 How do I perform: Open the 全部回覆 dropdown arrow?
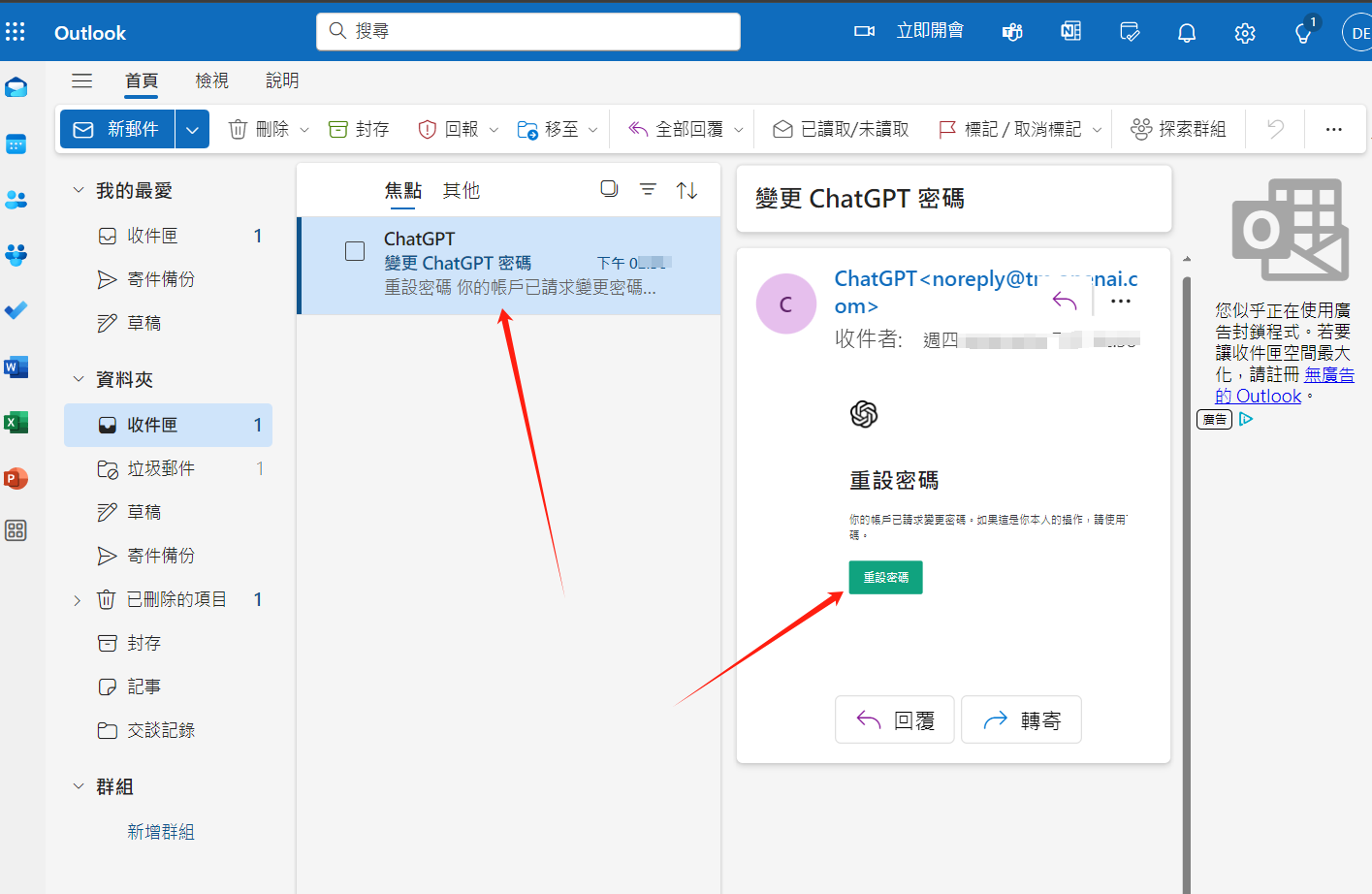[738, 130]
